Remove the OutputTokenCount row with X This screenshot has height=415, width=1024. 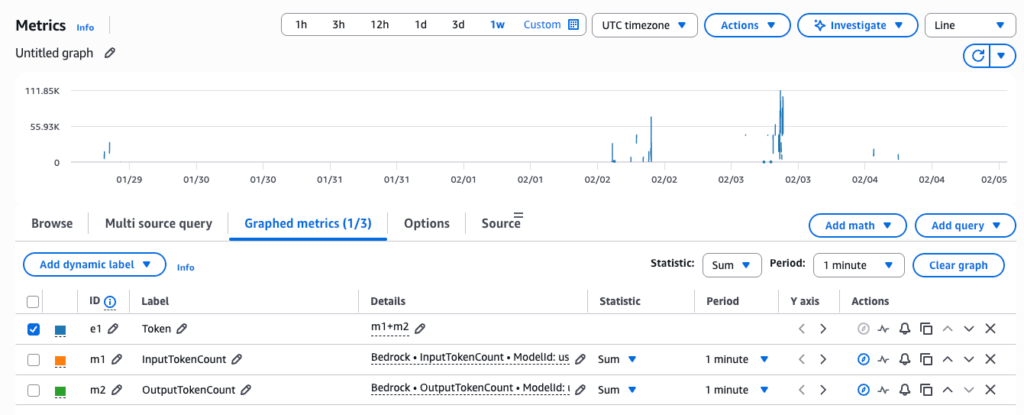(x=990, y=390)
